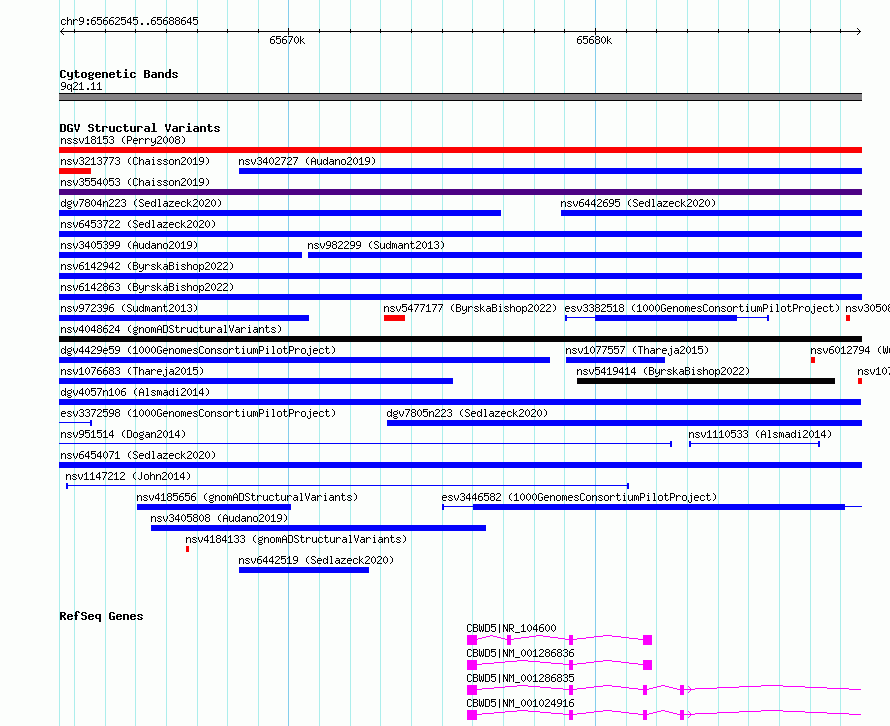Viewport: 890px width, 726px height.
Task: Select CBWD5|NM_001286836 transcript label
Action: [x=520, y=653]
